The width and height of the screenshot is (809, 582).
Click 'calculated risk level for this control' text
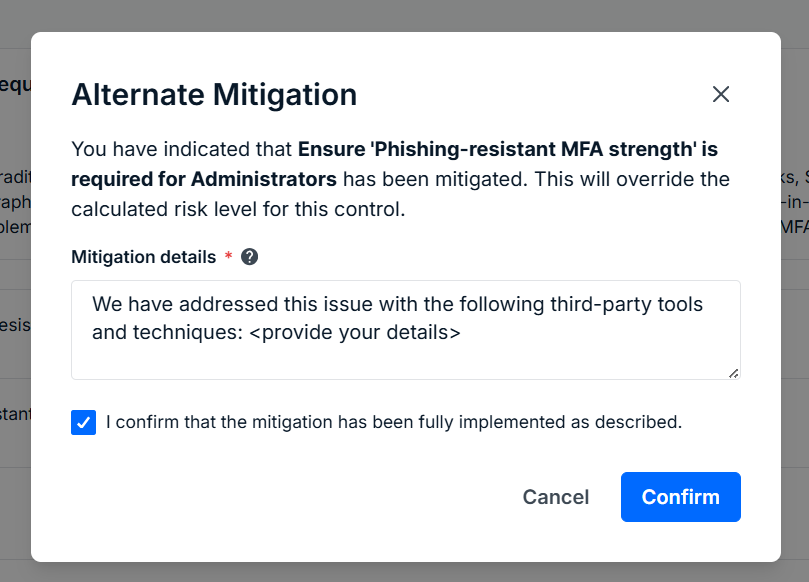[238, 209]
